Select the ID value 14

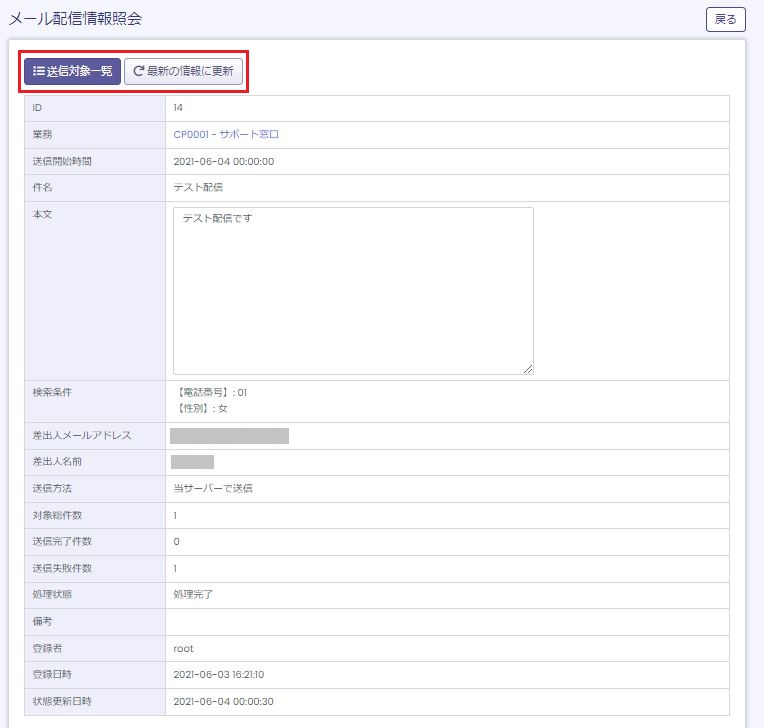[x=178, y=108]
